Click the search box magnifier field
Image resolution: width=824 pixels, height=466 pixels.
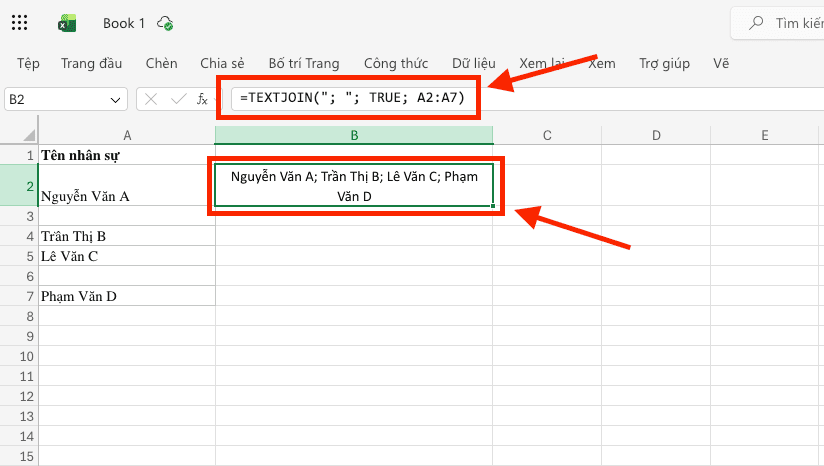click(x=778, y=23)
